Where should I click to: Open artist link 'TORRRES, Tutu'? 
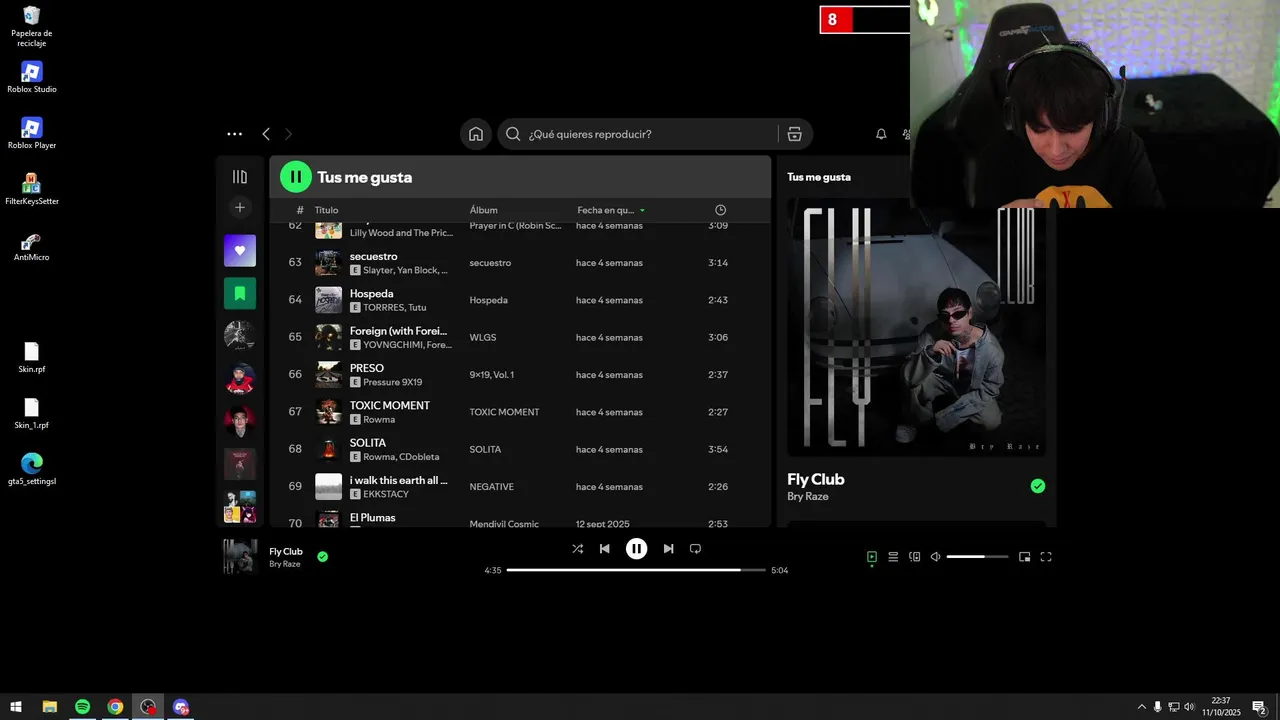pyautogui.click(x=395, y=307)
